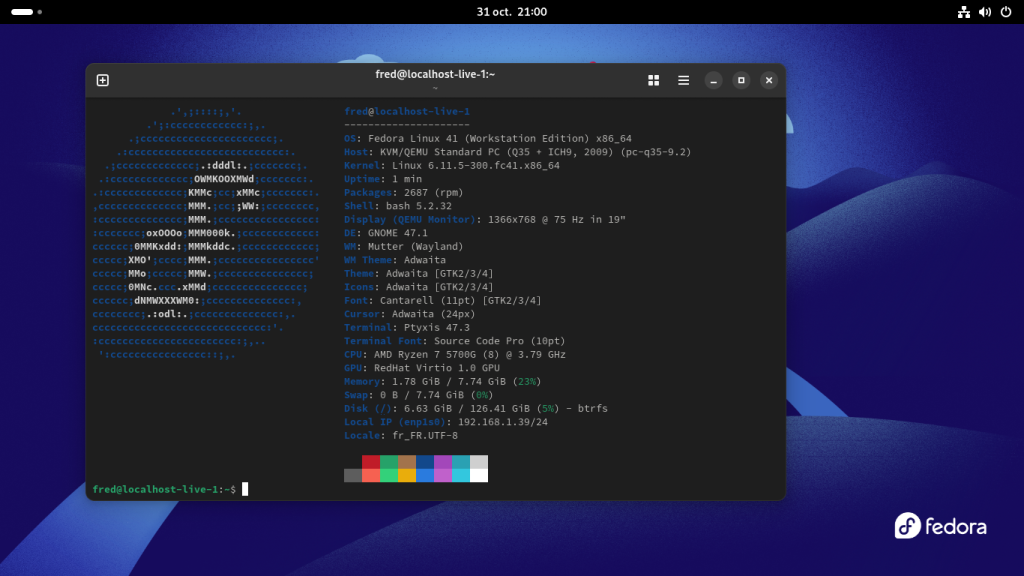Click the bright cyan color block
Screen dimensions: 1024x576
coord(461,476)
